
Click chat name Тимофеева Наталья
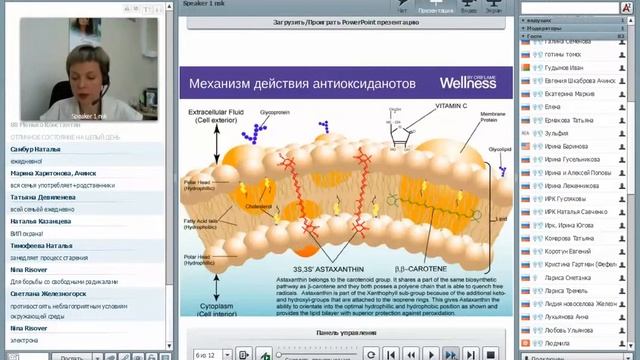[x=41, y=246]
